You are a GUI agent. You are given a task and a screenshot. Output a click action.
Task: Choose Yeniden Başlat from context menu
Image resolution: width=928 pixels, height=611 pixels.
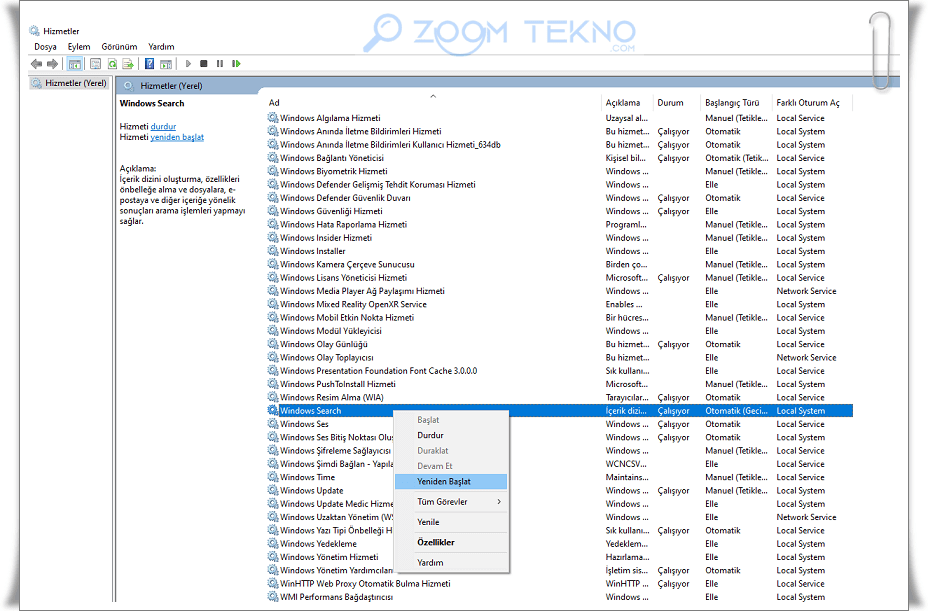pos(451,481)
